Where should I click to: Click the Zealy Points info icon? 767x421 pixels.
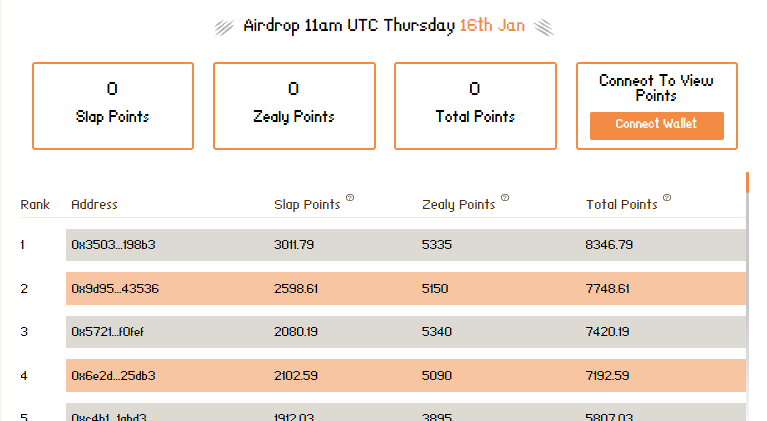click(505, 198)
